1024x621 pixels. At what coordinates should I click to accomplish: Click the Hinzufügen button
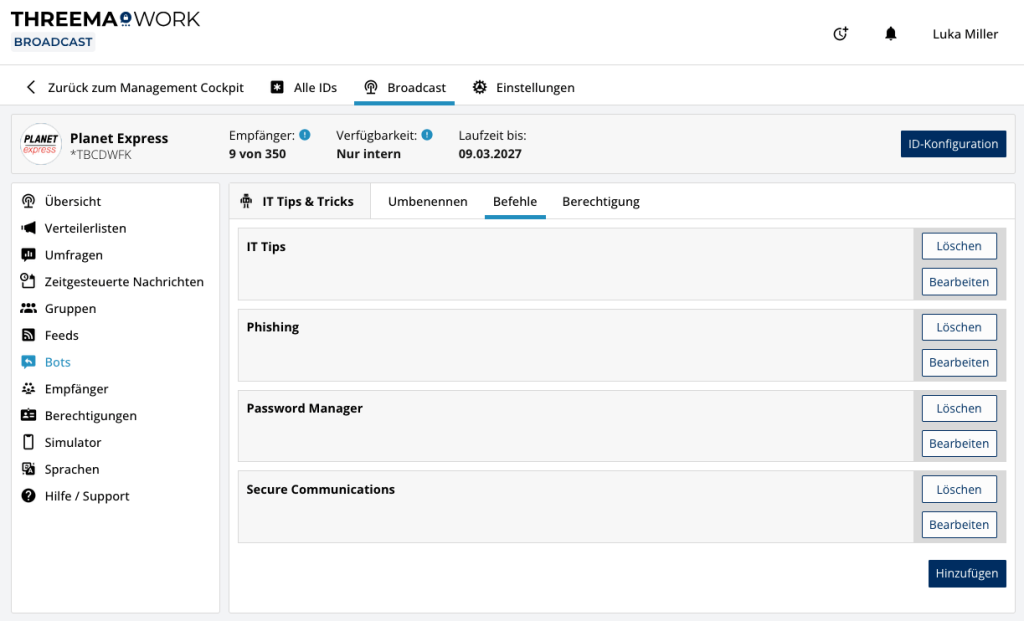click(967, 573)
